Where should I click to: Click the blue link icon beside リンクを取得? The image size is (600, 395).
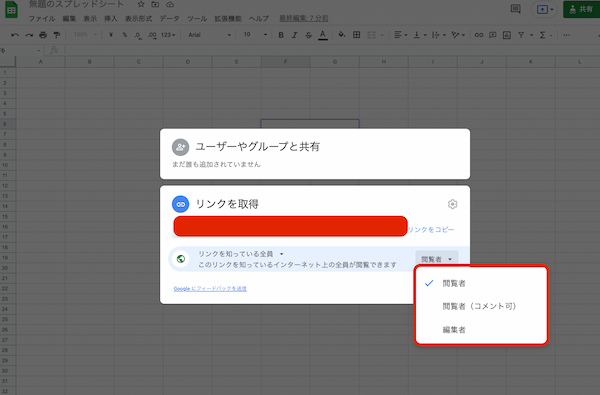click(x=181, y=204)
